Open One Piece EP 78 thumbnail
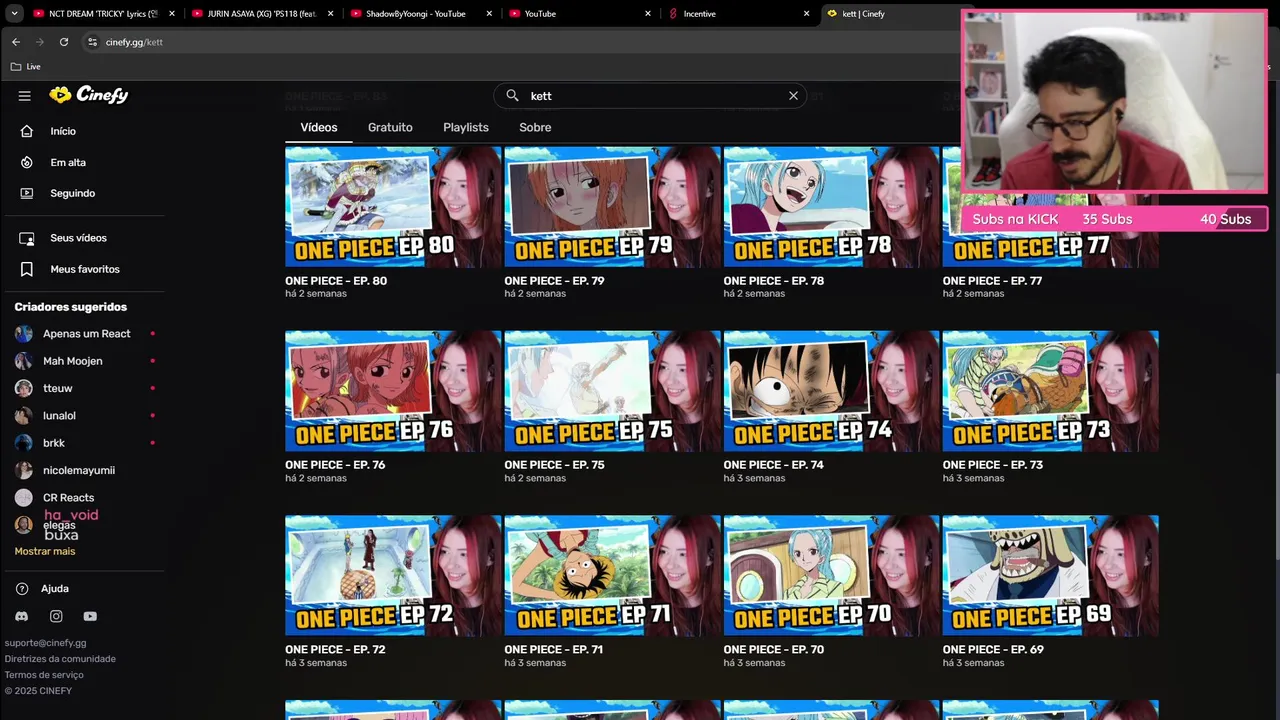 [x=831, y=207]
